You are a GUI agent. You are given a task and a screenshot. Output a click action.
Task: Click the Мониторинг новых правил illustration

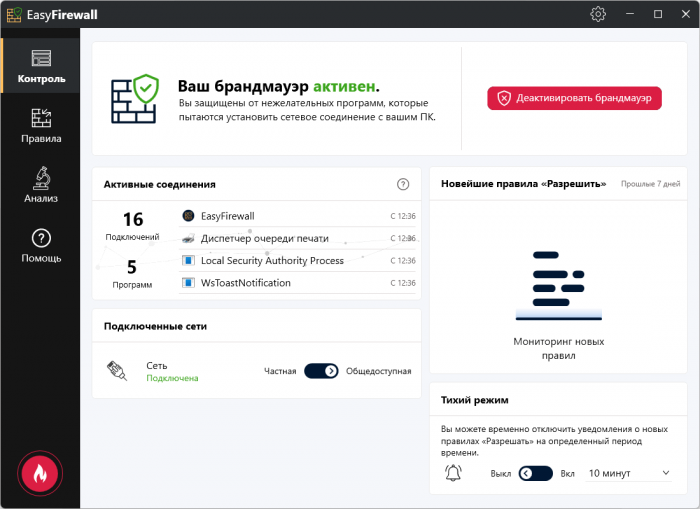pyautogui.click(x=558, y=285)
